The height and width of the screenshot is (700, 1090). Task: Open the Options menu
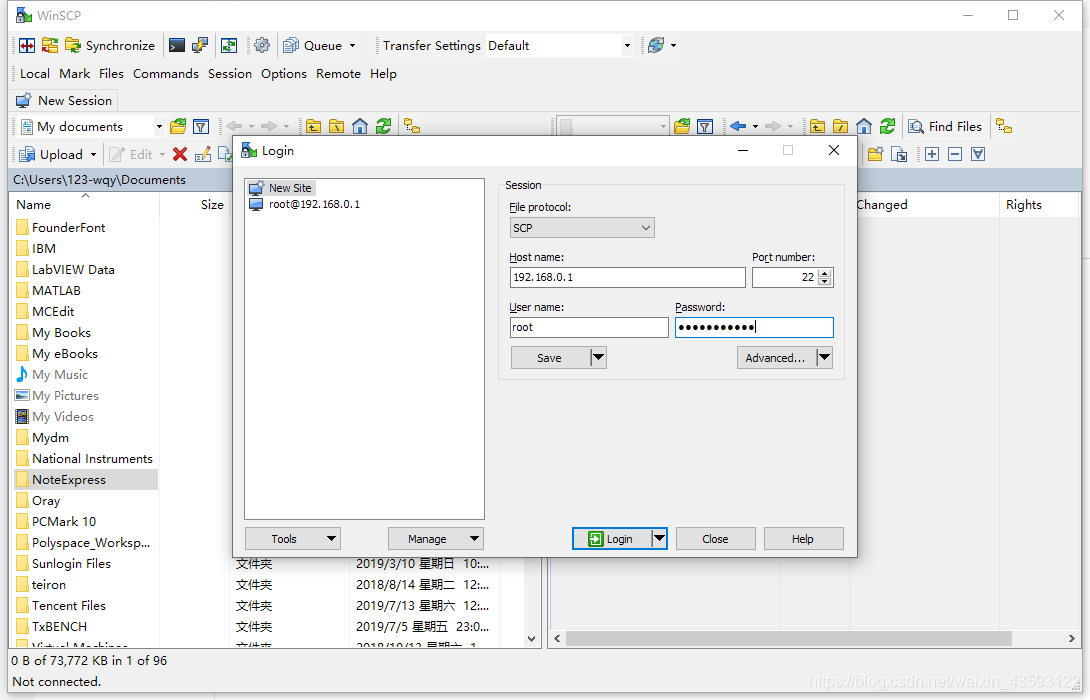click(284, 74)
